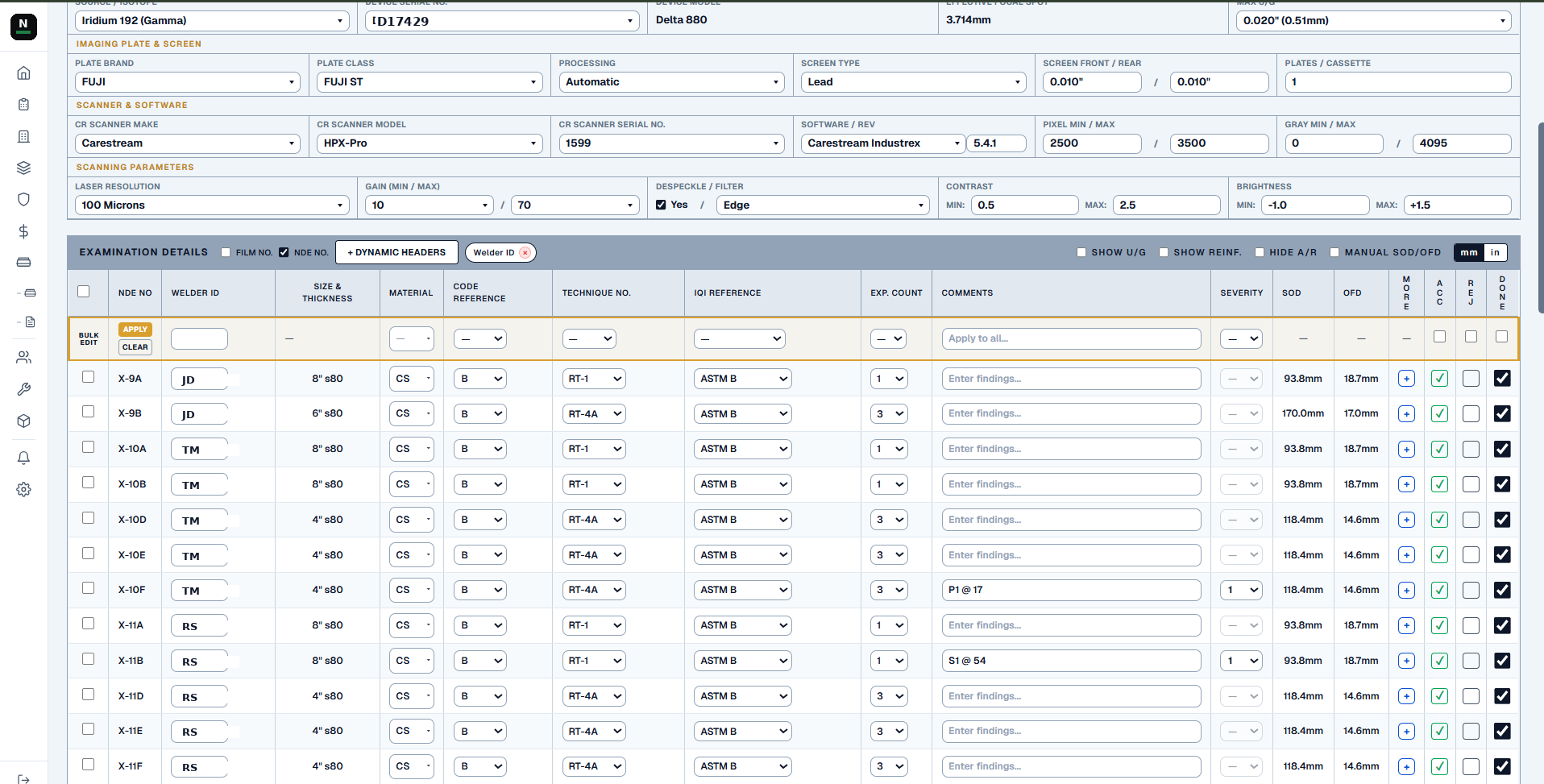Toggle the FILM NO. checkbox
This screenshot has width=1544, height=784.
coord(226,252)
